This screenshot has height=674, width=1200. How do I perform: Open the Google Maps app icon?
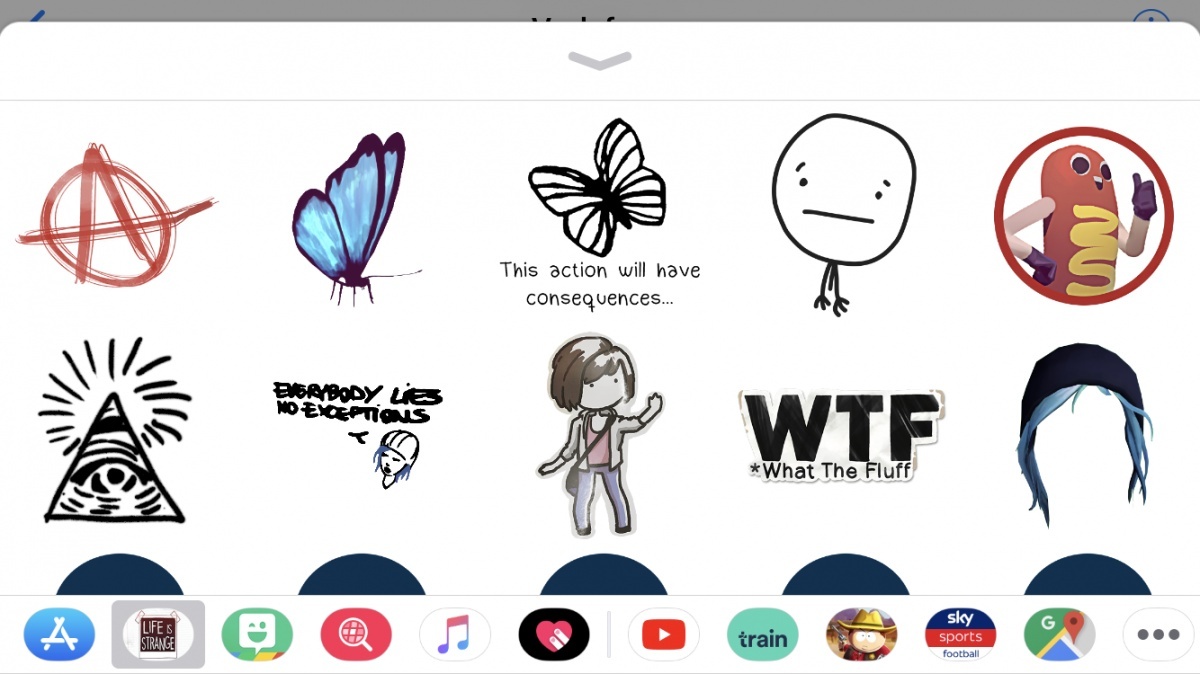point(1059,634)
